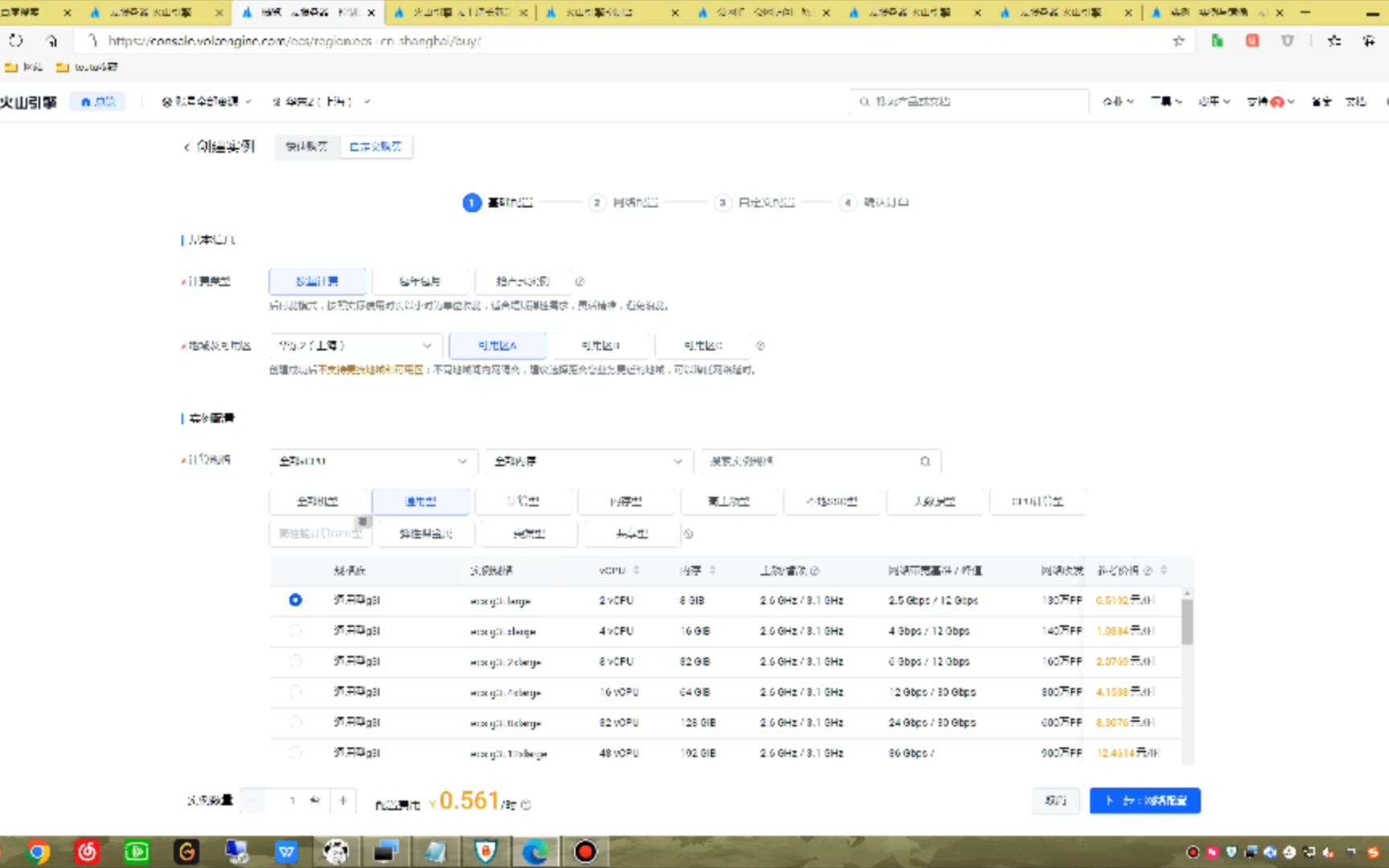Click the instance table vertical scrollbar thumb
The width and height of the screenshot is (1389, 868).
[1187, 620]
